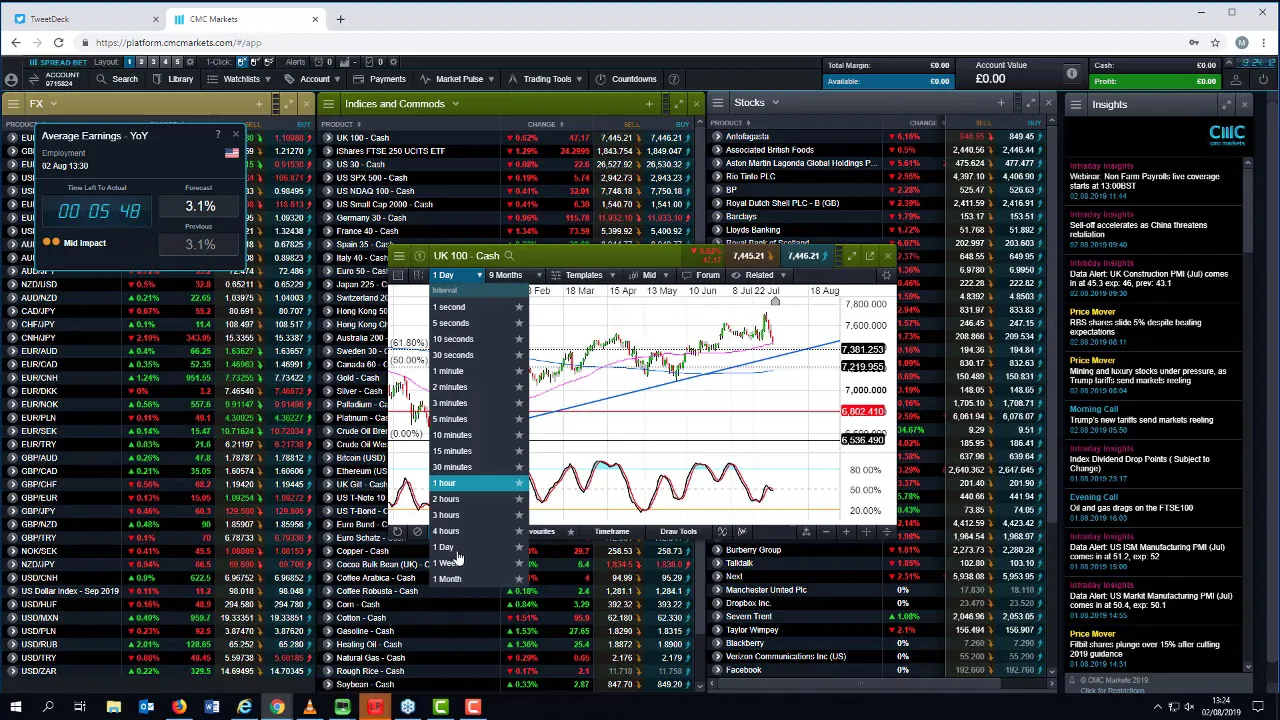
Task: Select the 4 hours interval
Action: pos(478,531)
